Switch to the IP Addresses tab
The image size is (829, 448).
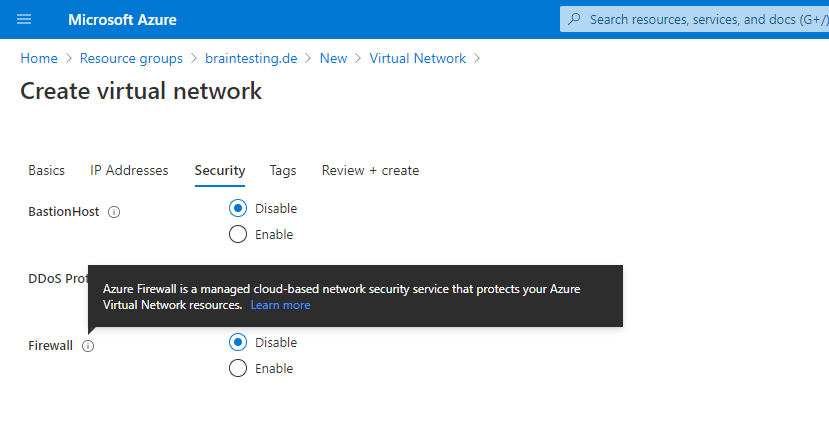point(129,170)
